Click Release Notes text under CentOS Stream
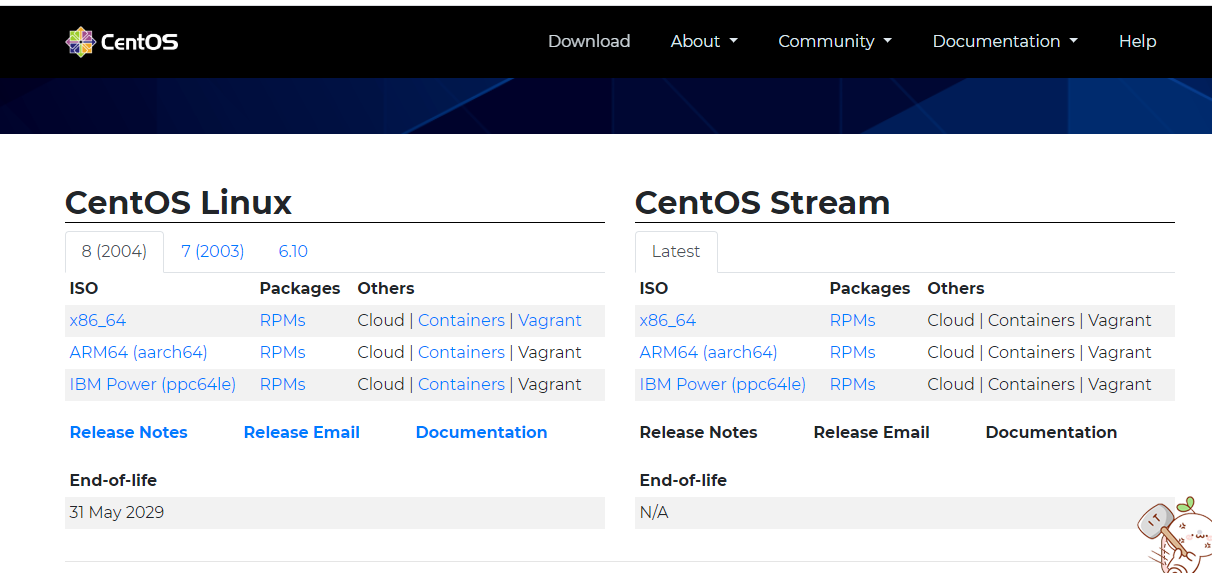Image resolution: width=1212 pixels, height=573 pixels. click(x=699, y=432)
